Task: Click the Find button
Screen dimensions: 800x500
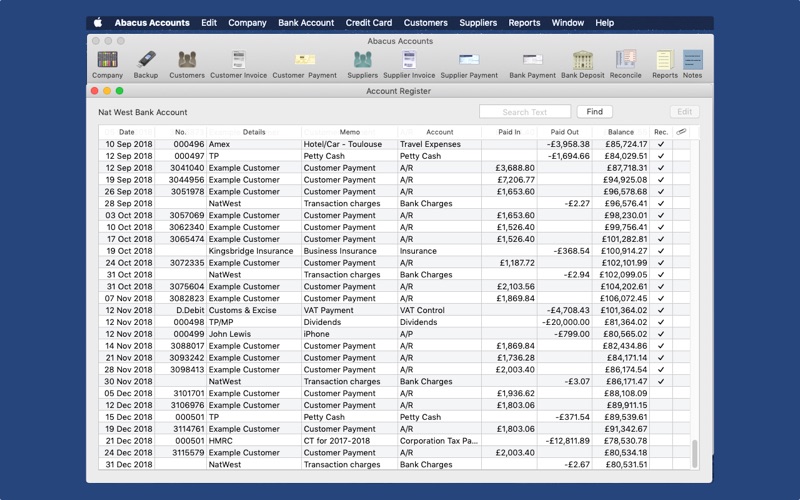Action: (594, 112)
